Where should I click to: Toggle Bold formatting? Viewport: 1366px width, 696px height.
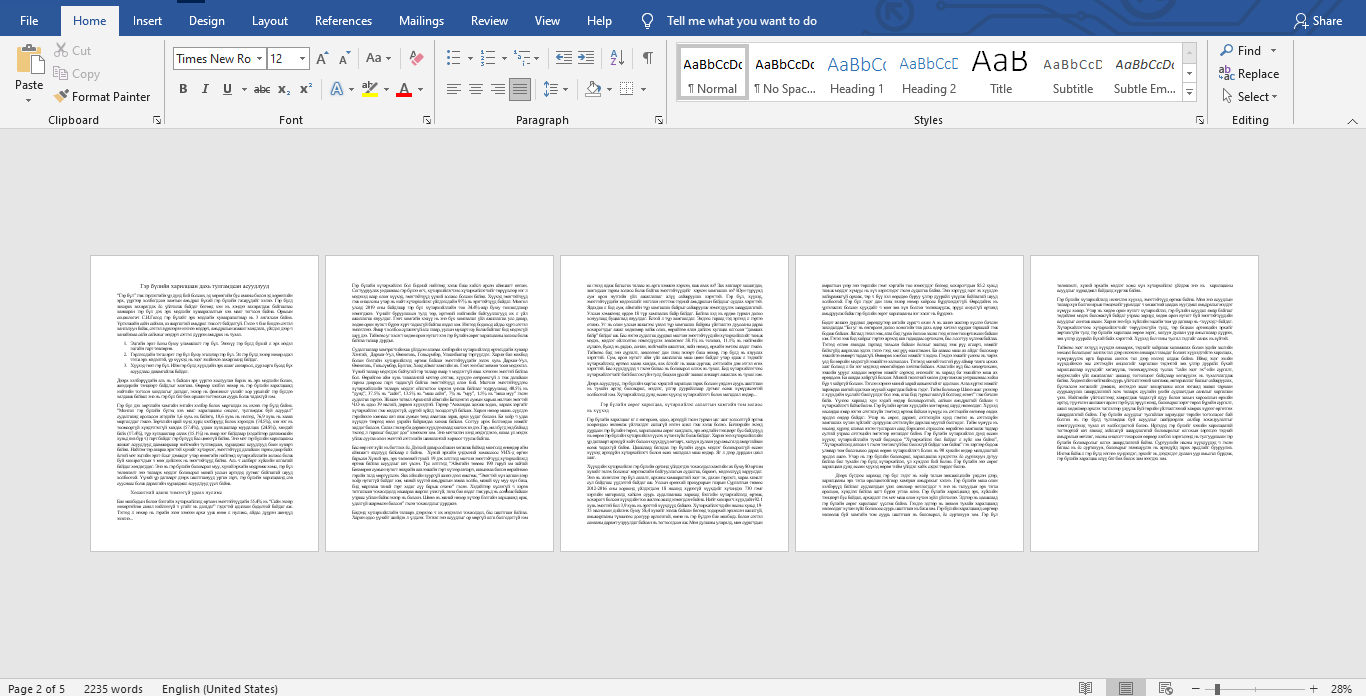pos(183,90)
